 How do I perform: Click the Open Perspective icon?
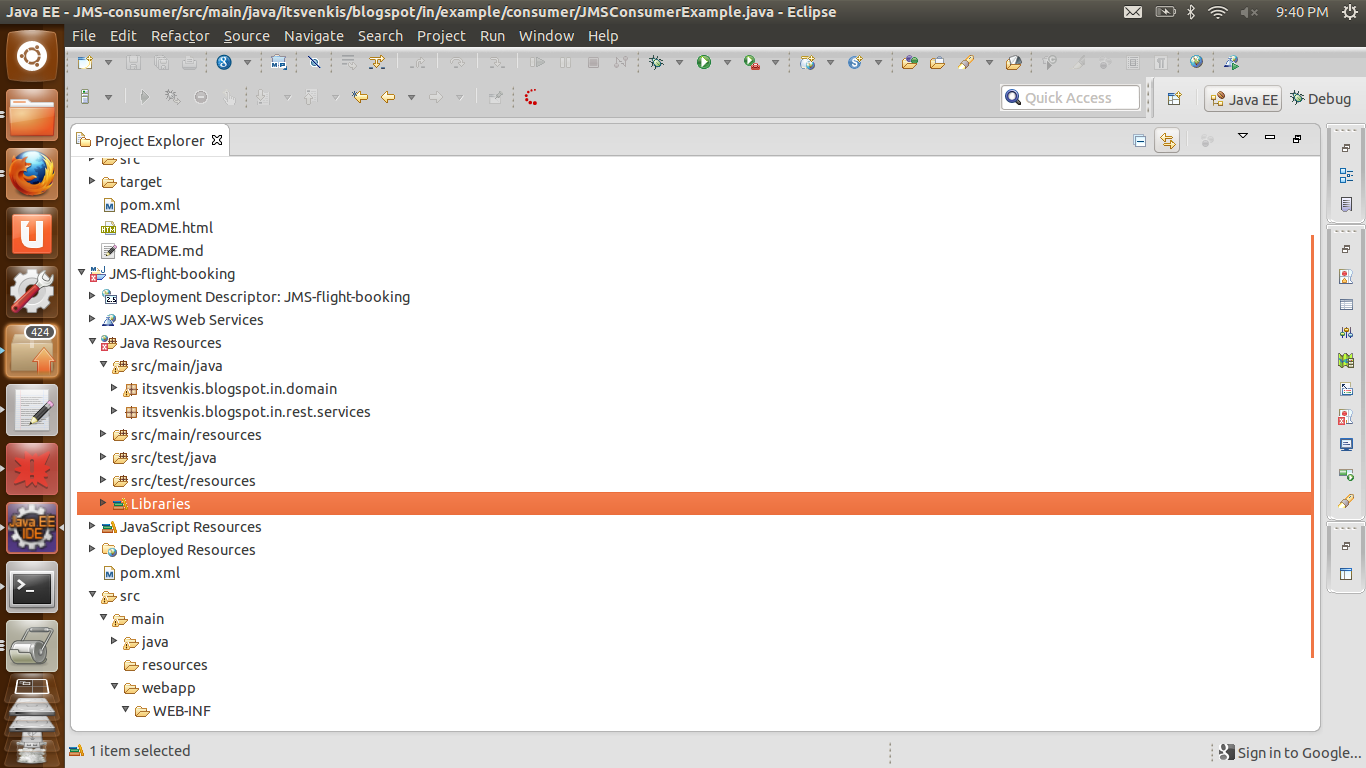(x=1174, y=98)
